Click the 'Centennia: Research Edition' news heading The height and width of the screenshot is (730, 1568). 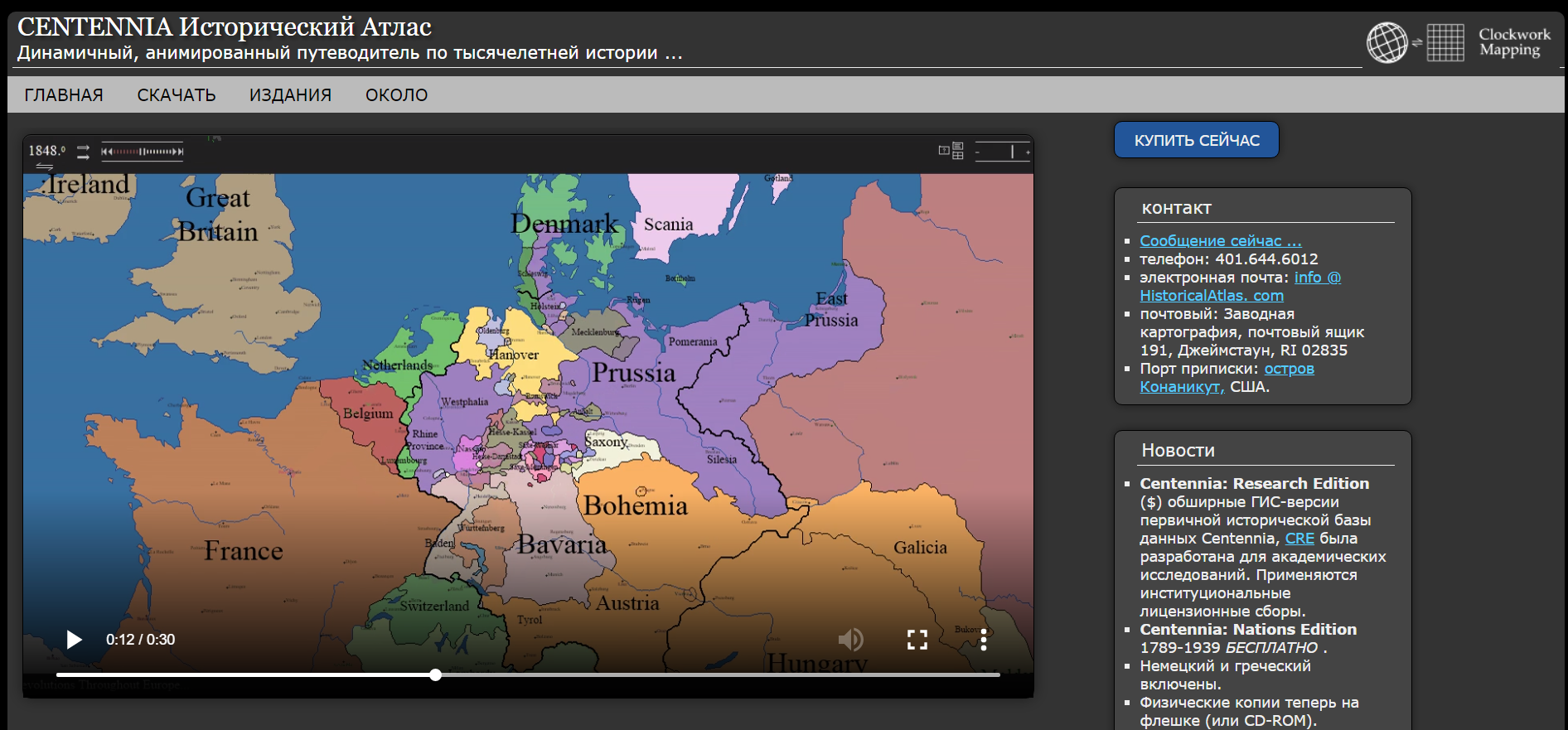pyautogui.click(x=1254, y=484)
